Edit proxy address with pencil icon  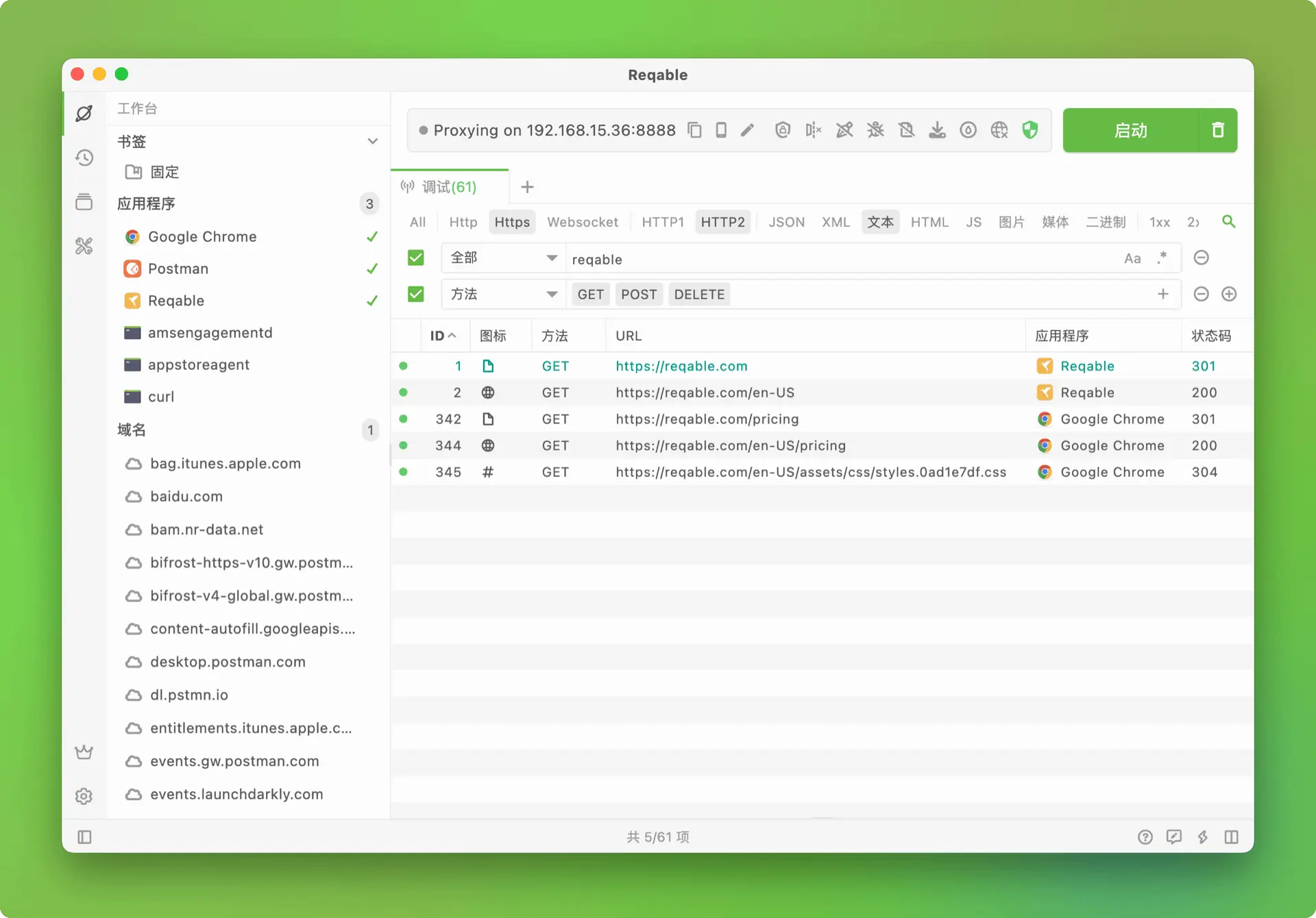click(747, 130)
